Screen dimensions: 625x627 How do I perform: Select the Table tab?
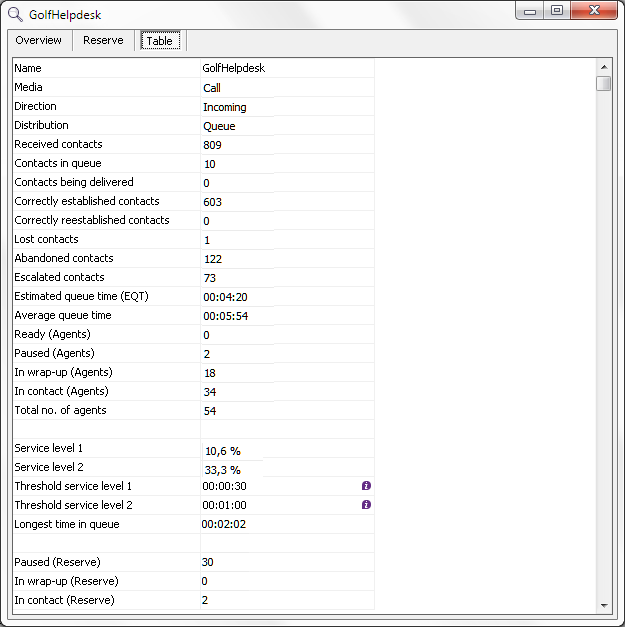[159, 41]
